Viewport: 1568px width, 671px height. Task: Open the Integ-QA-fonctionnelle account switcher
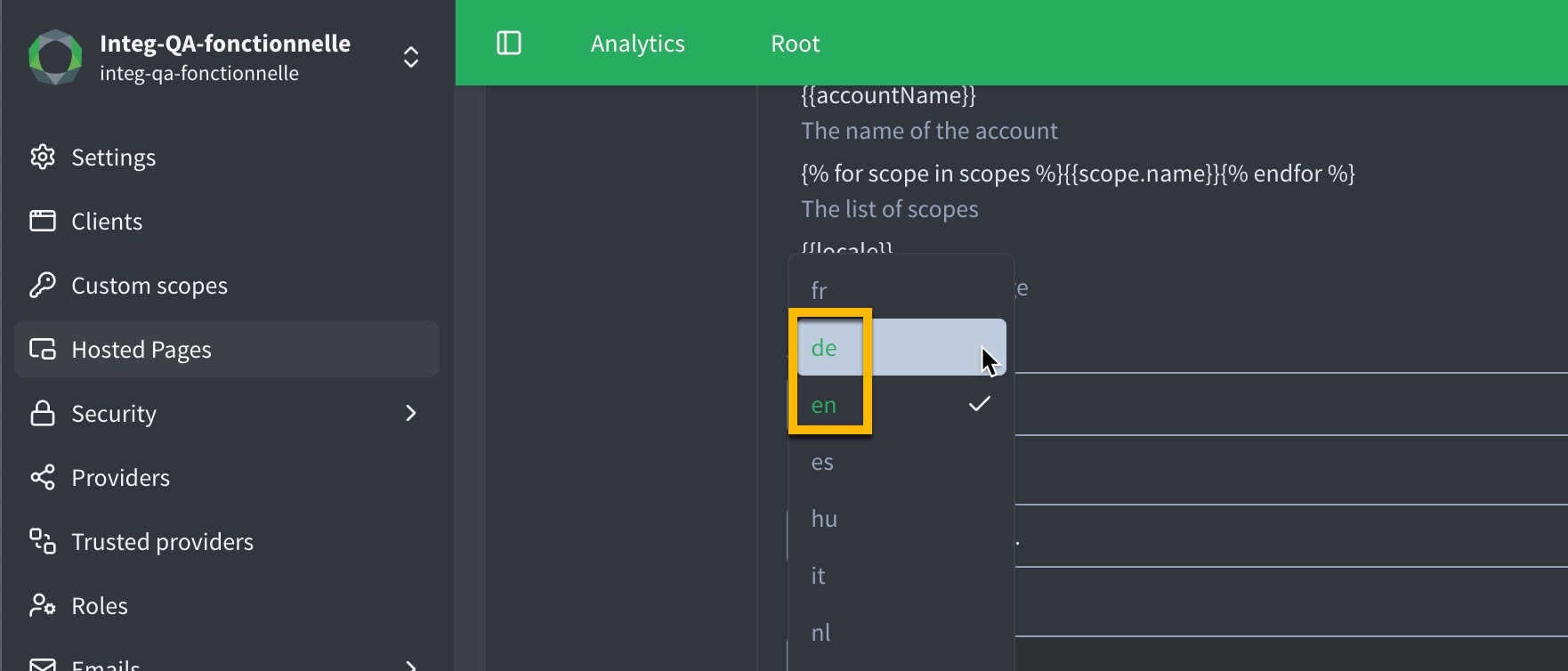(x=410, y=57)
